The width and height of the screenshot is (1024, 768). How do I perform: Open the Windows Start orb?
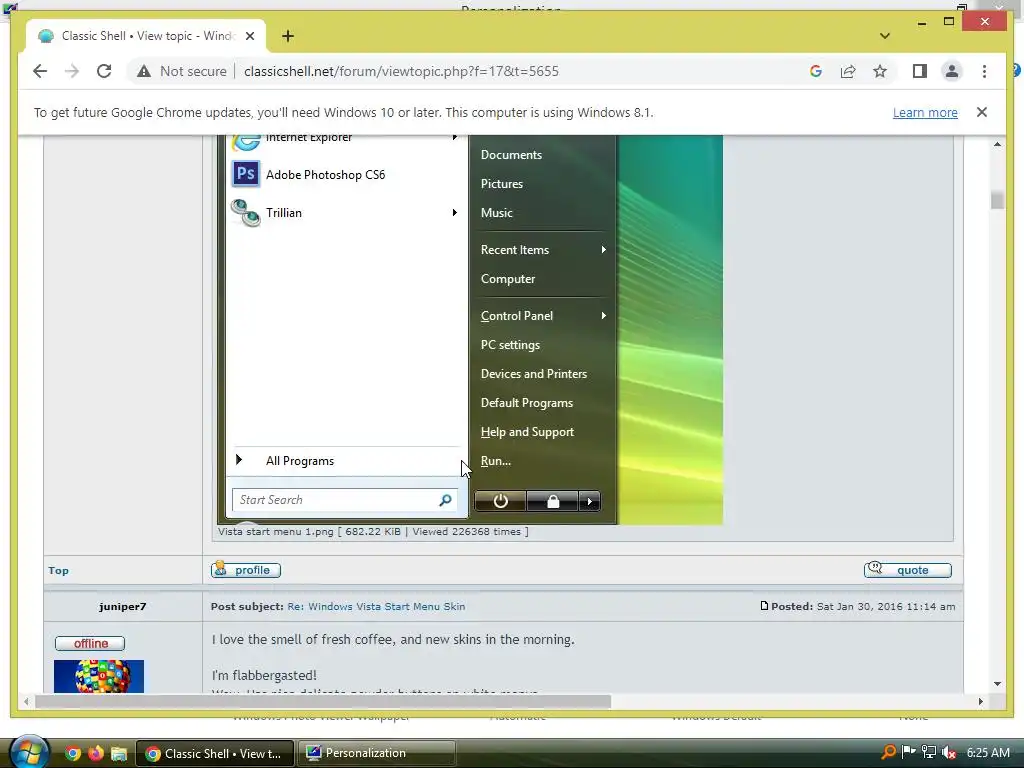pos(29,751)
